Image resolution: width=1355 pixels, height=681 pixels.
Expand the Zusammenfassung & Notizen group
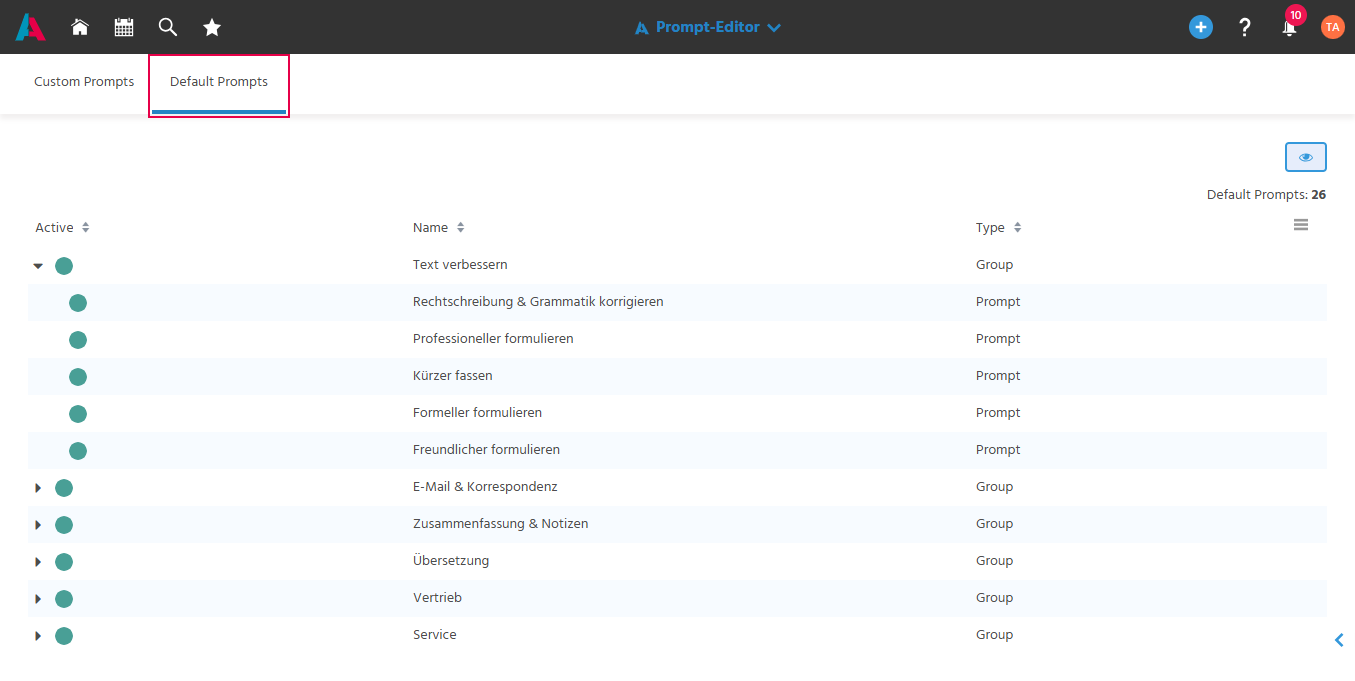click(x=38, y=525)
